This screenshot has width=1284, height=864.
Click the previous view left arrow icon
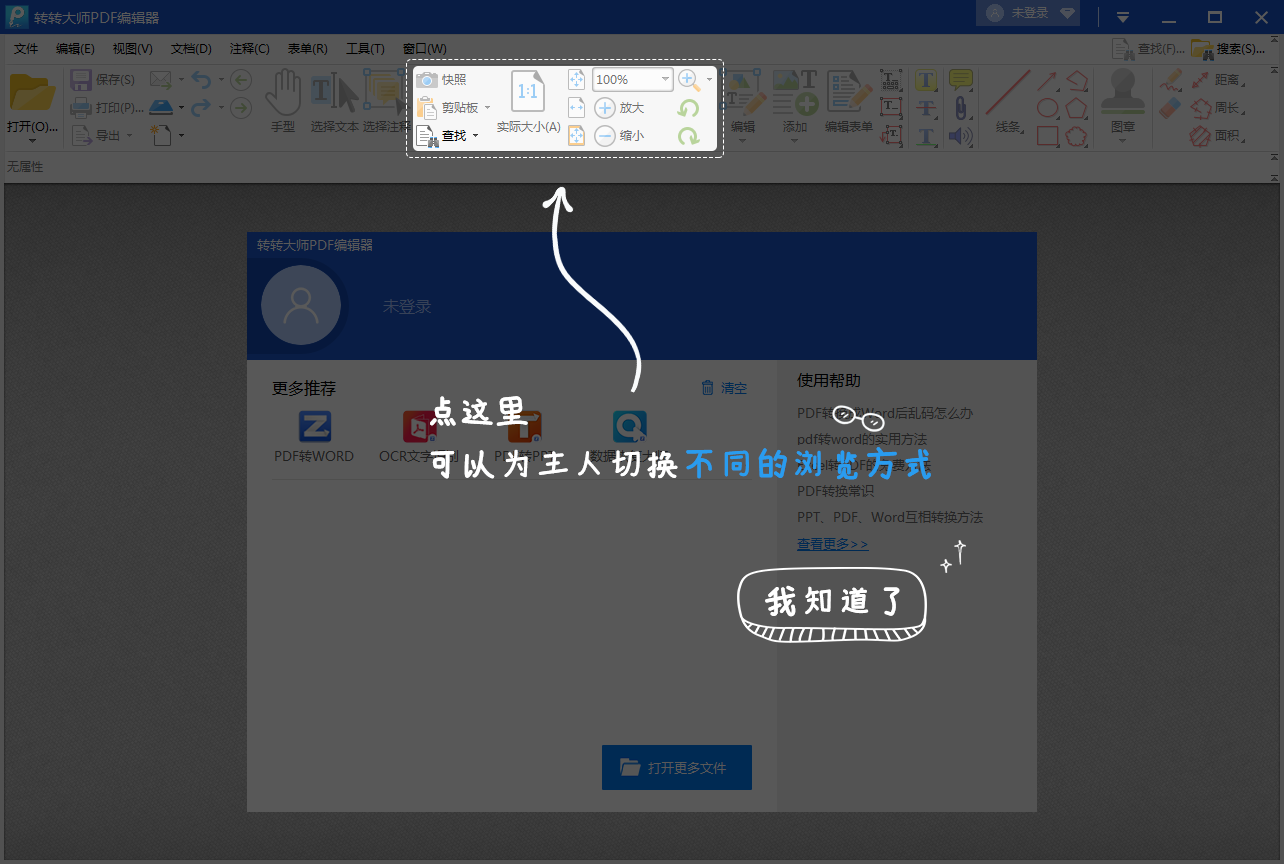point(241,80)
